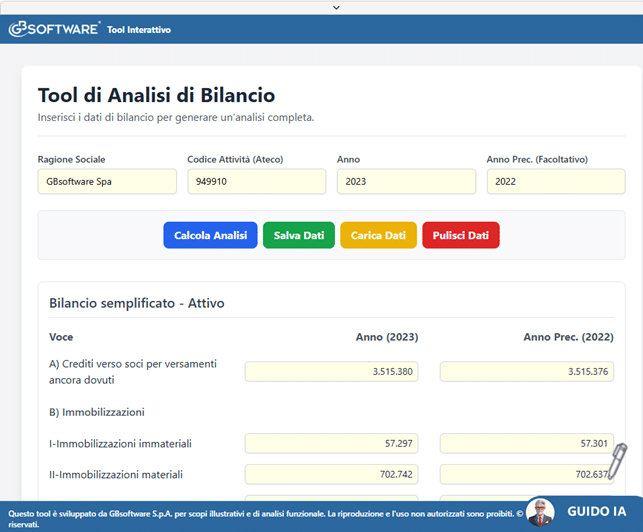643x532 pixels.
Task: Focus the Anno field showing 2023
Action: pyautogui.click(x=406, y=181)
